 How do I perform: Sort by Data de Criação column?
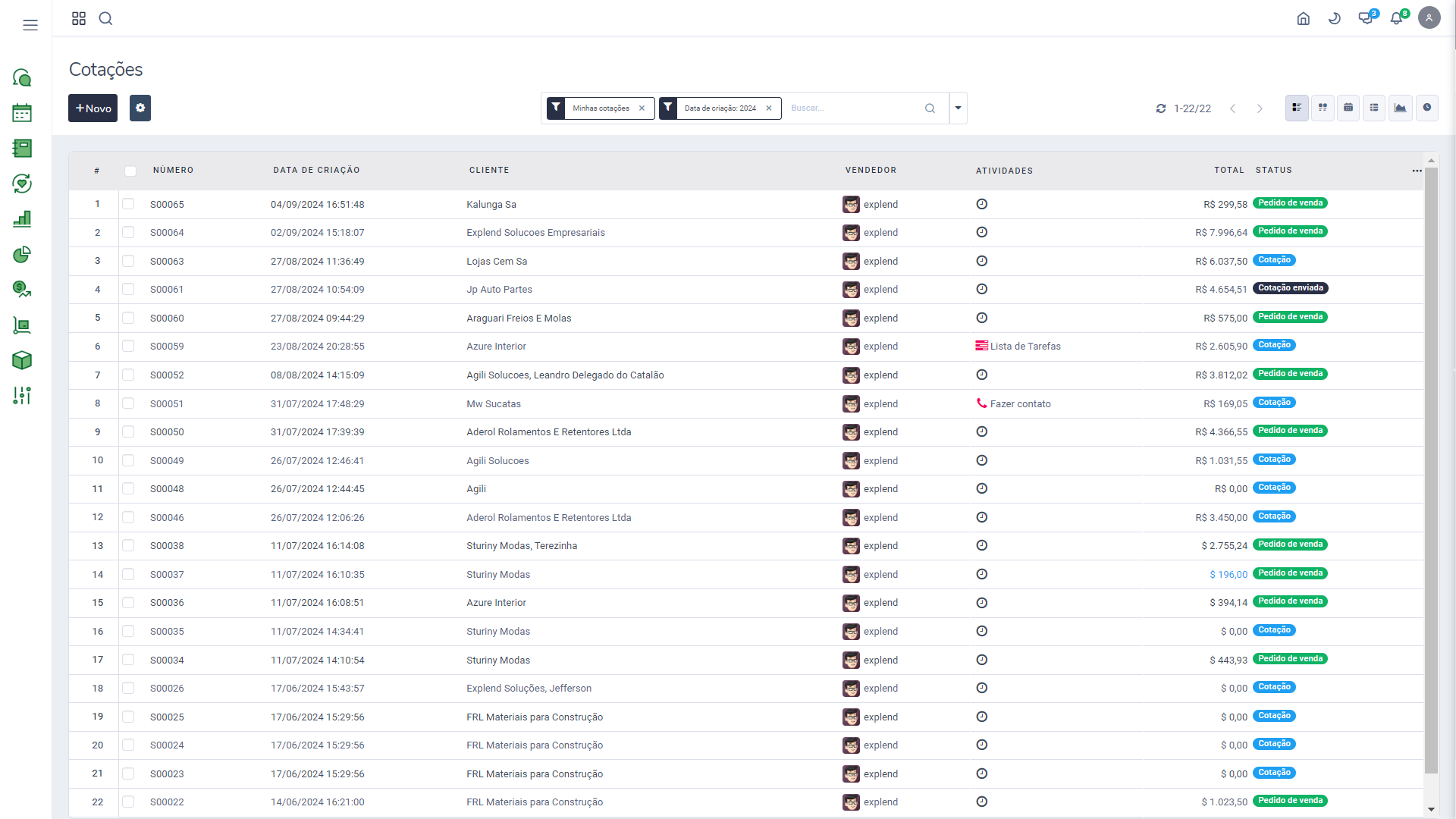316,171
